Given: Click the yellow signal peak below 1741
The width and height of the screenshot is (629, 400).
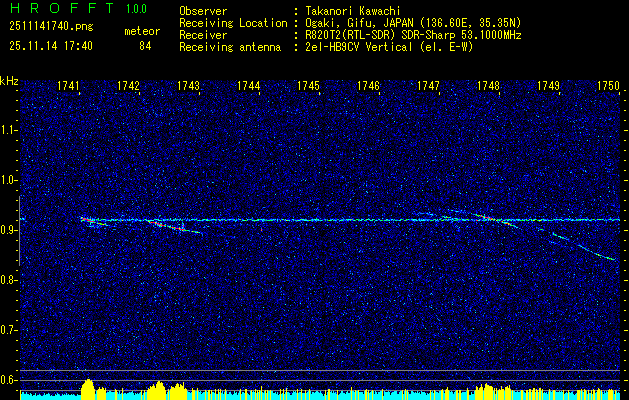Looking at the screenshot, I should [88, 389].
